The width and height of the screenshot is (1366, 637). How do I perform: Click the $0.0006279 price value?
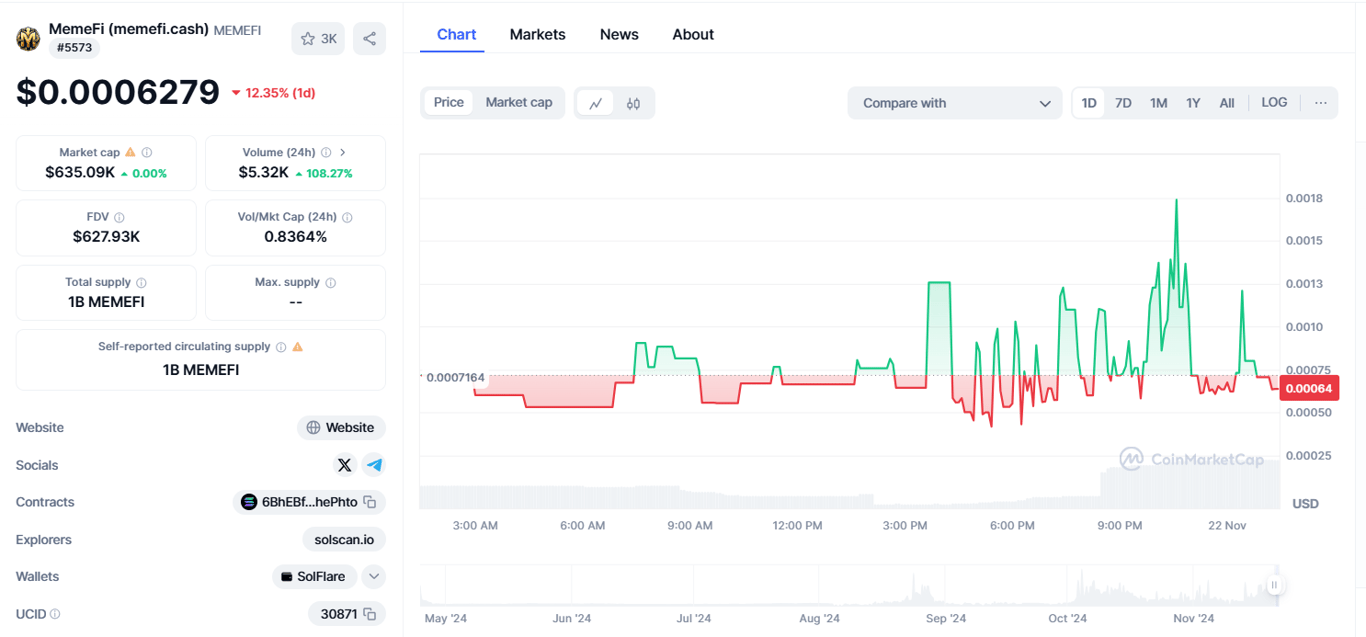click(x=118, y=92)
